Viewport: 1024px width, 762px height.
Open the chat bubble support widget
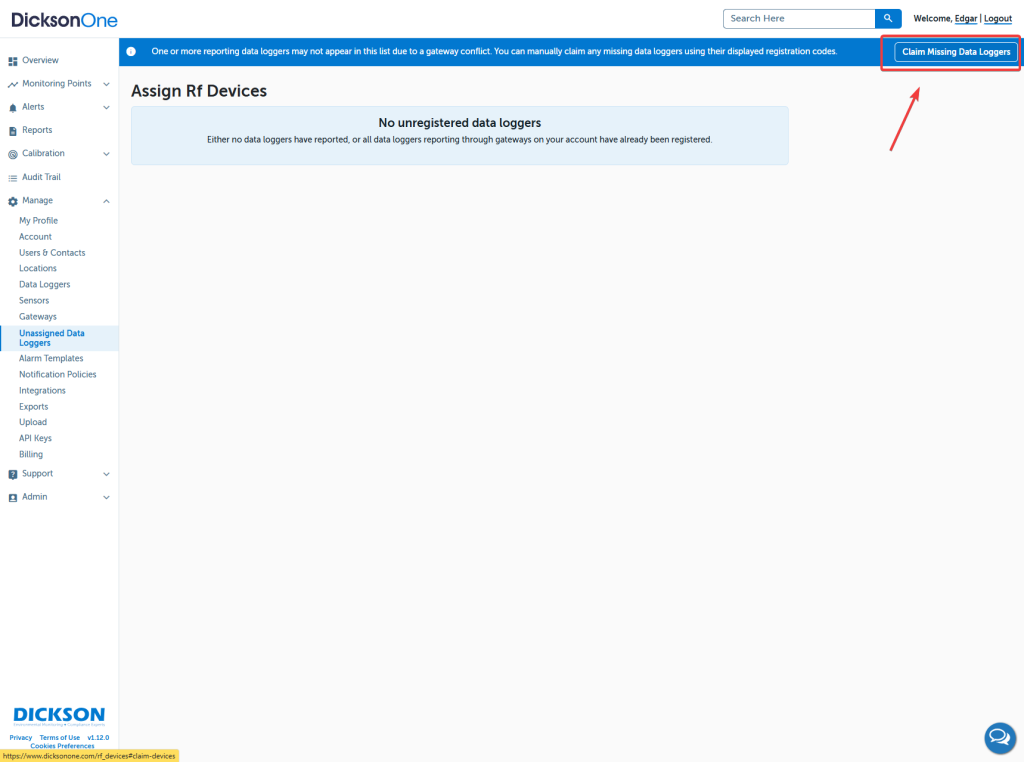coord(999,738)
